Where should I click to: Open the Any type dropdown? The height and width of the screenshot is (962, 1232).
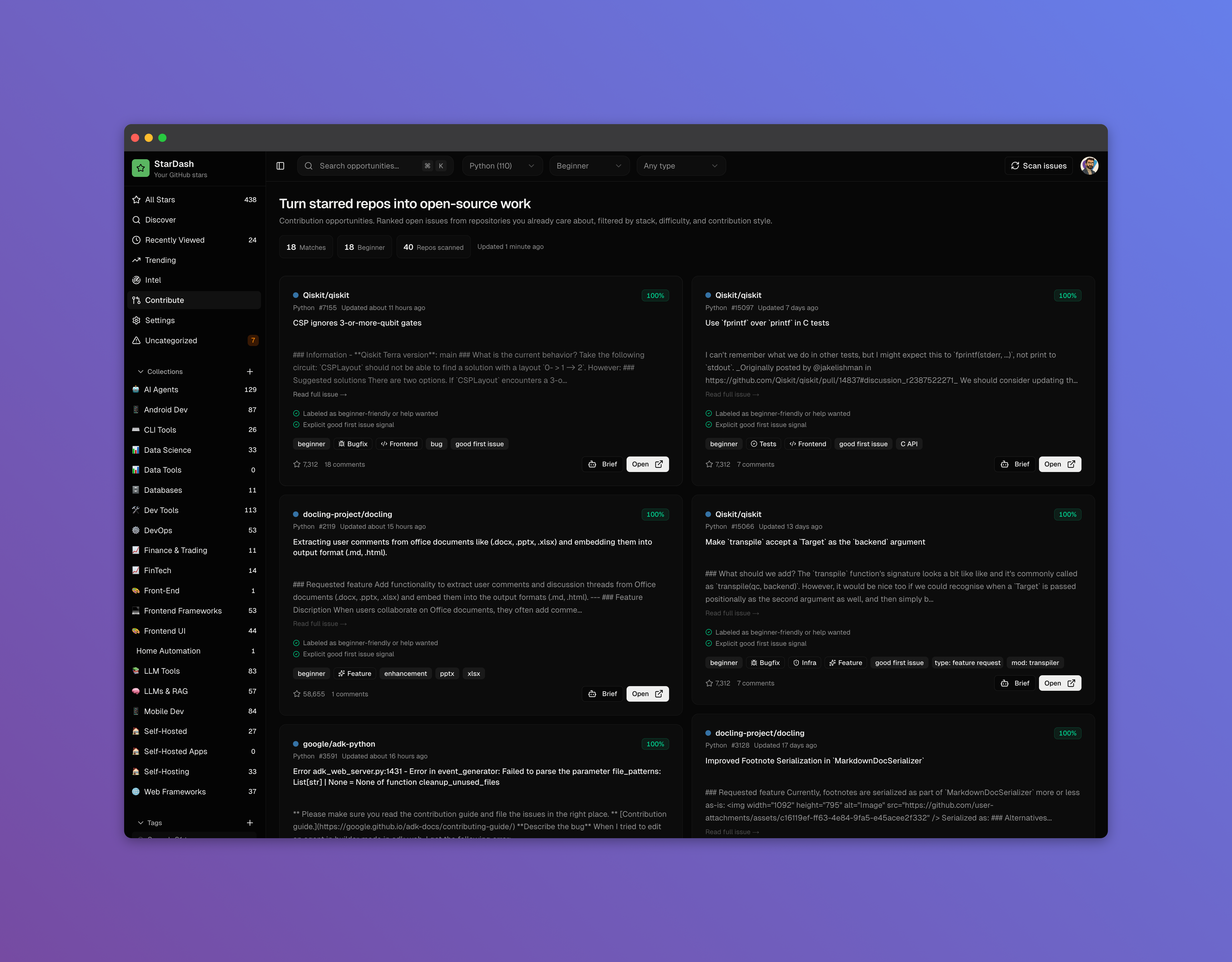(680, 166)
